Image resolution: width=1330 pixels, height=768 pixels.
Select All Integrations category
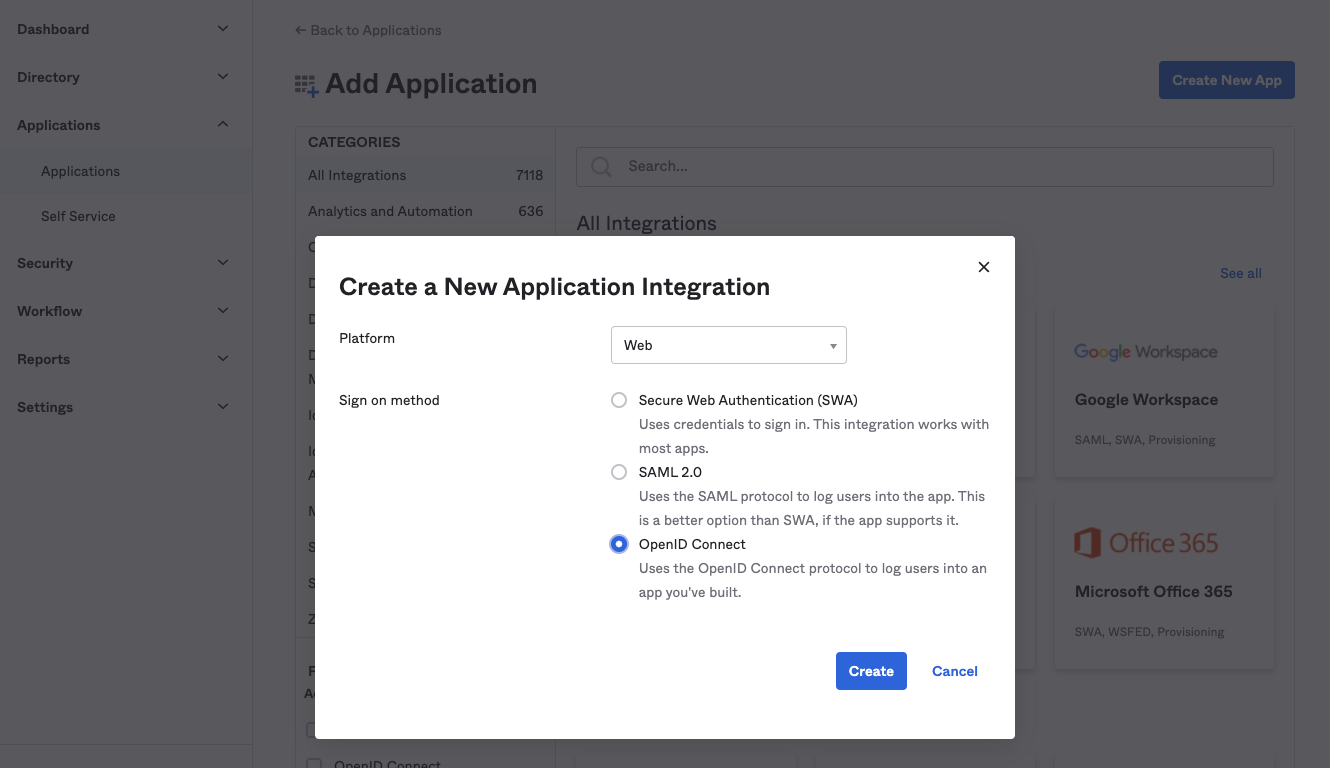coord(426,175)
